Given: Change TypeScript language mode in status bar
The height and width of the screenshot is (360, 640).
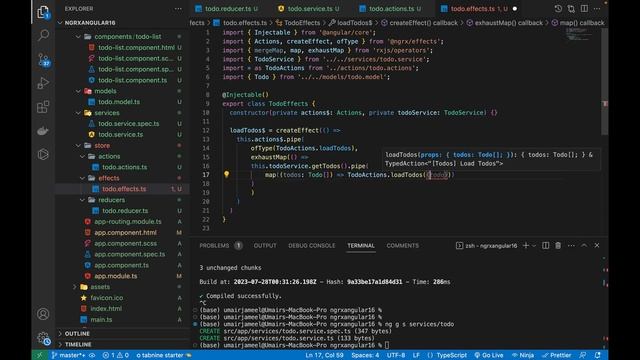Looking at the screenshot, I should coord(451,355).
